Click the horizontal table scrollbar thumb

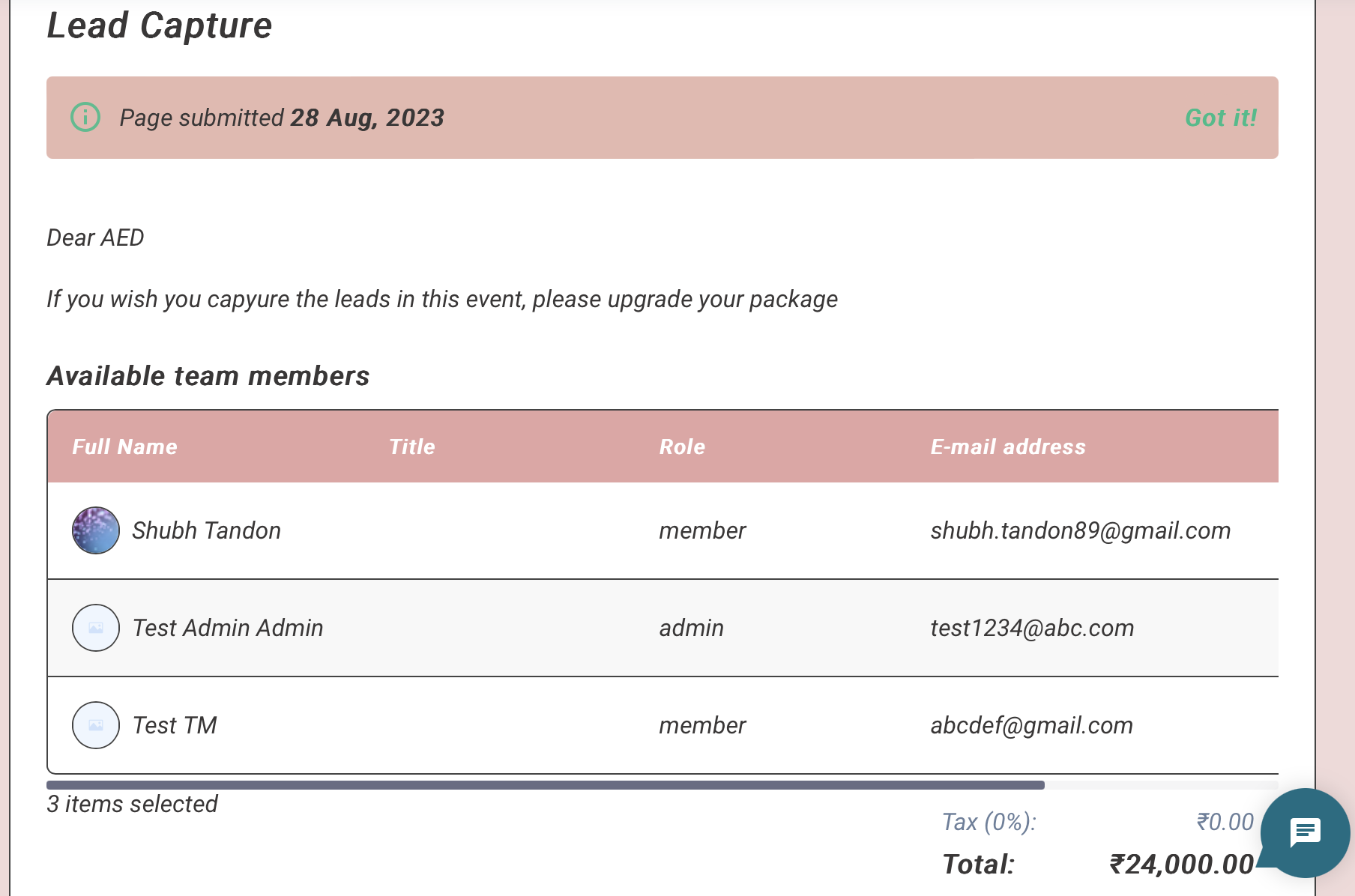tap(545, 785)
